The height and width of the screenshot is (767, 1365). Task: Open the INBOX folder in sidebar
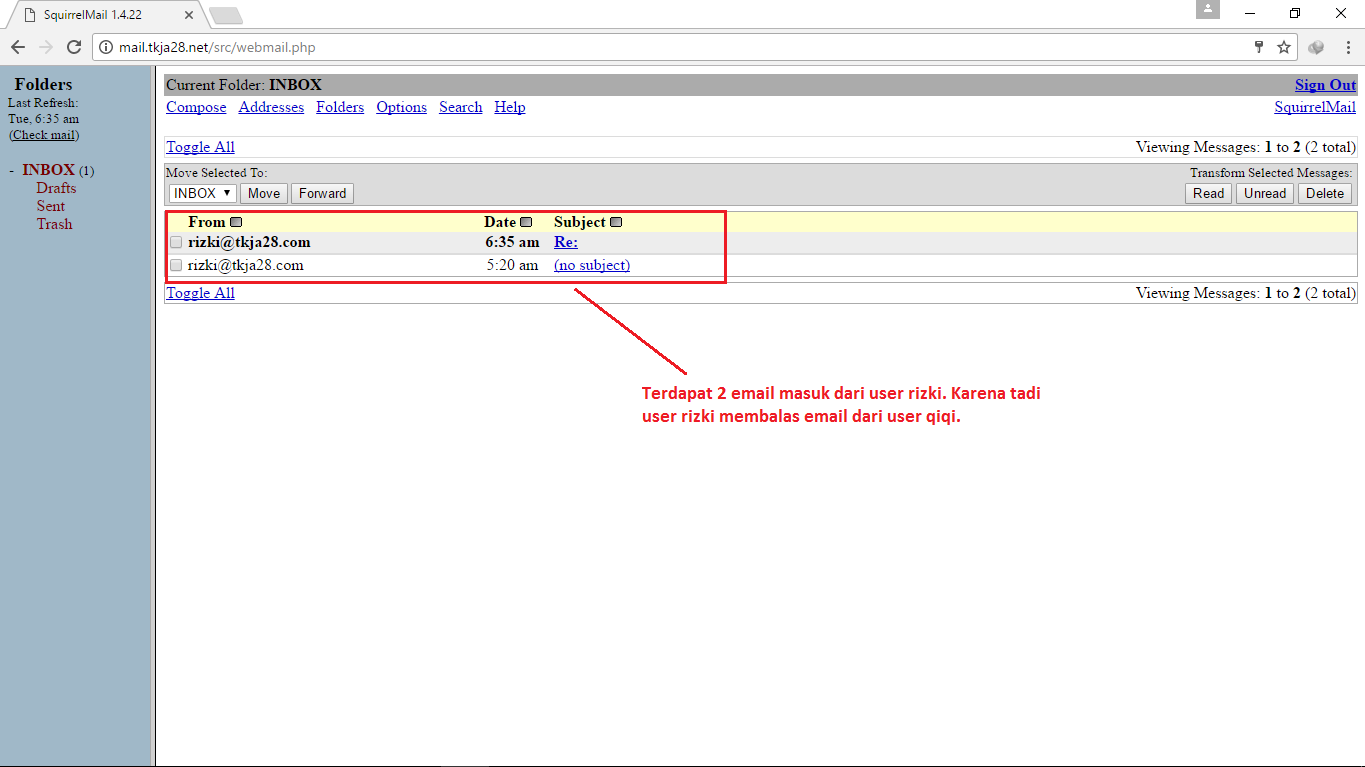(x=49, y=170)
